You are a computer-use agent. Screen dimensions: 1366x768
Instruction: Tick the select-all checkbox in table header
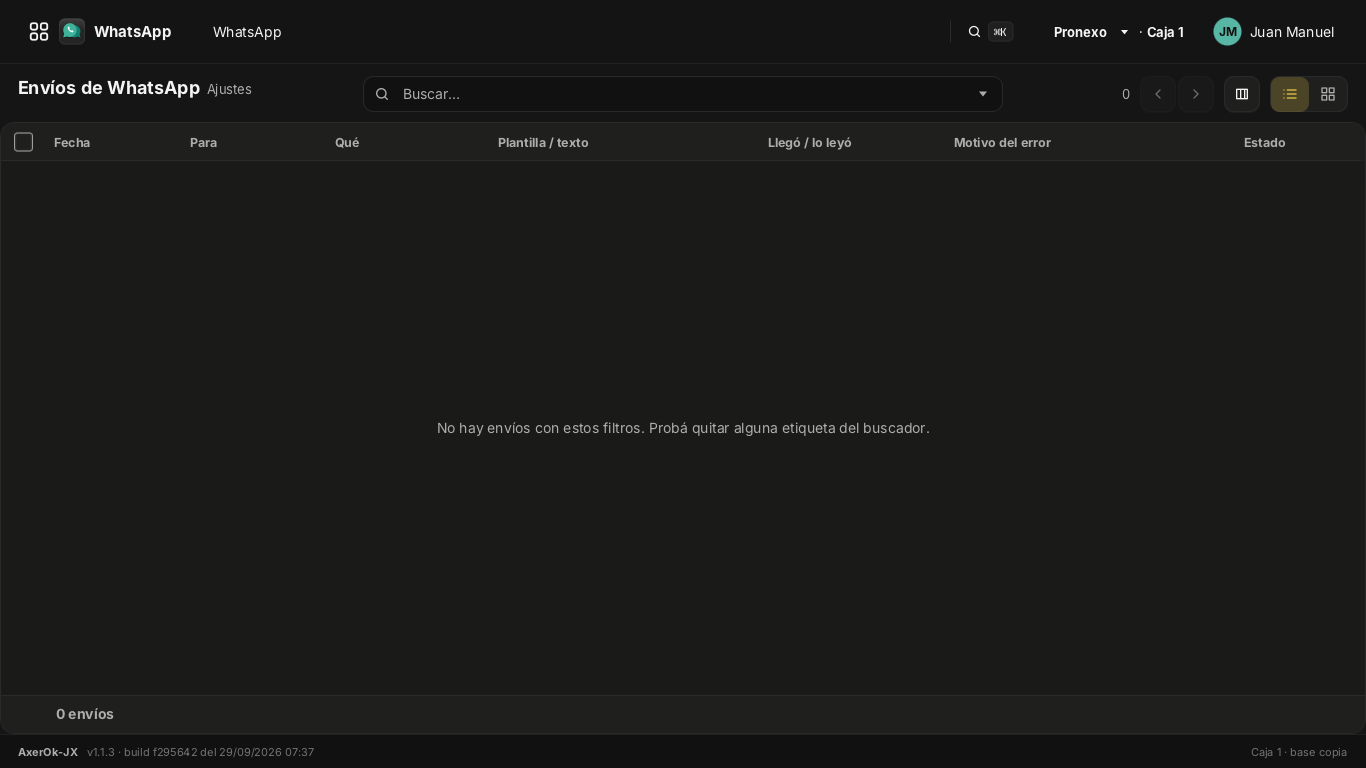click(24, 142)
